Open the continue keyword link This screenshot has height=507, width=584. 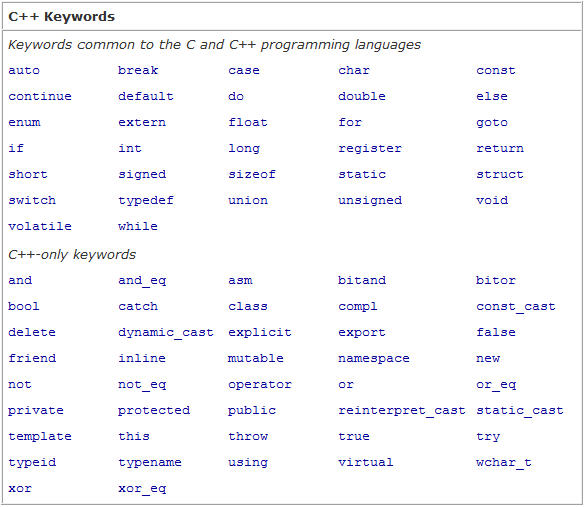tap(40, 96)
